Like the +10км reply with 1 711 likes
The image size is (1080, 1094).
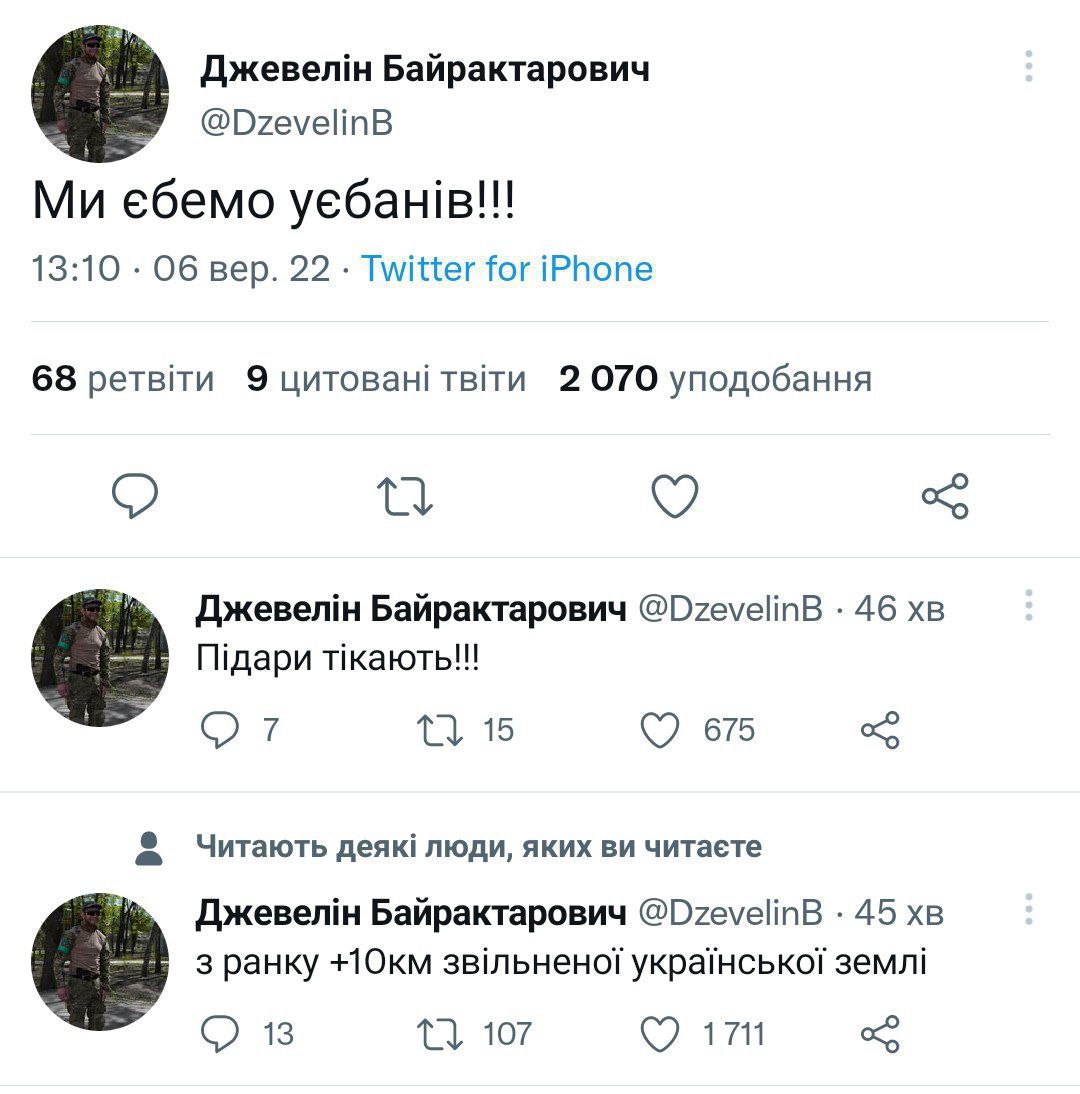coord(660,1034)
